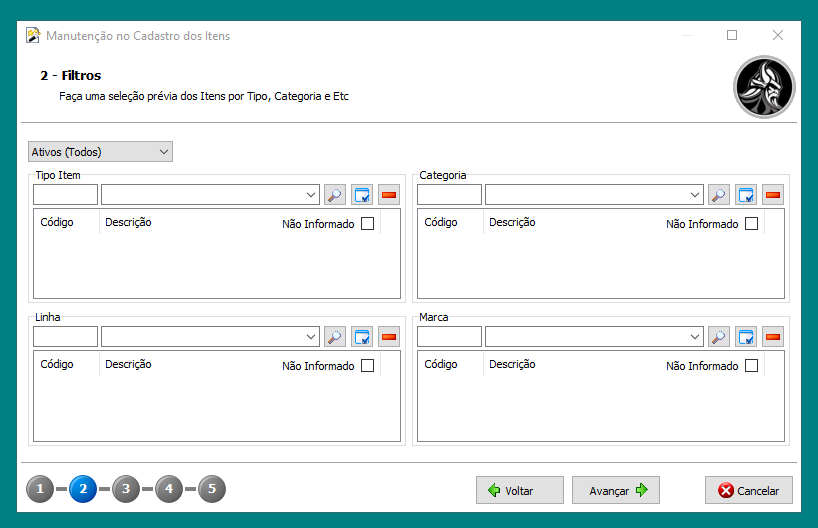Jump to wizard step 5 circle
This screenshot has height=528, width=818.
[x=212, y=489]
